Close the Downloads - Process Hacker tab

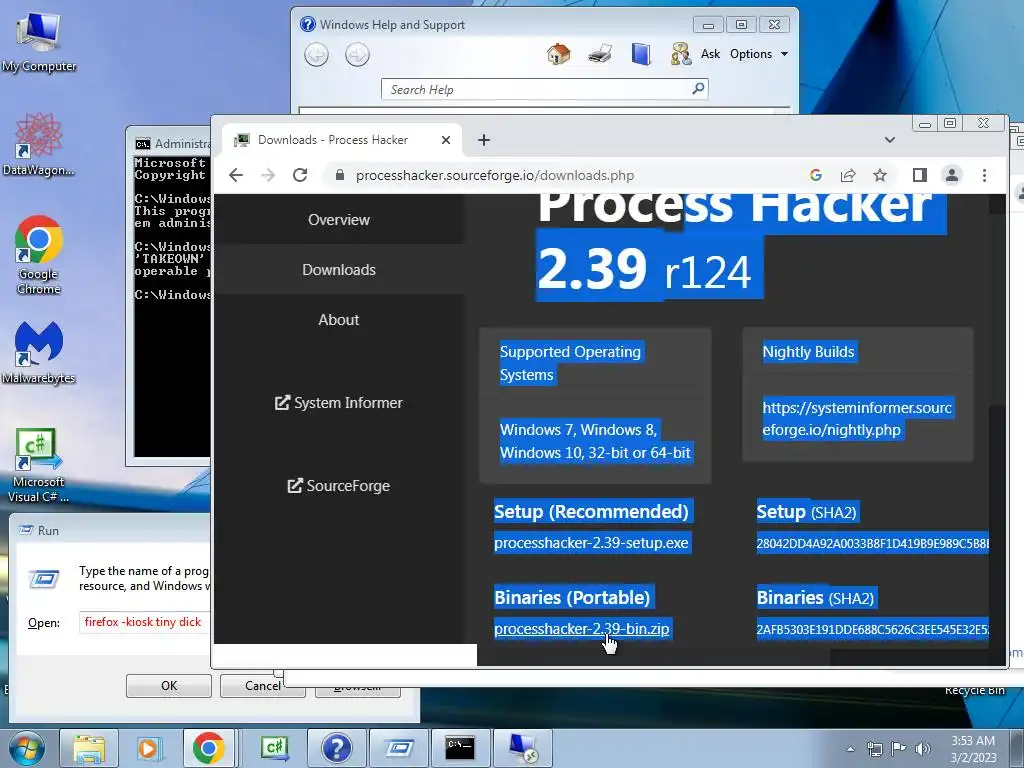pos(445,140)
